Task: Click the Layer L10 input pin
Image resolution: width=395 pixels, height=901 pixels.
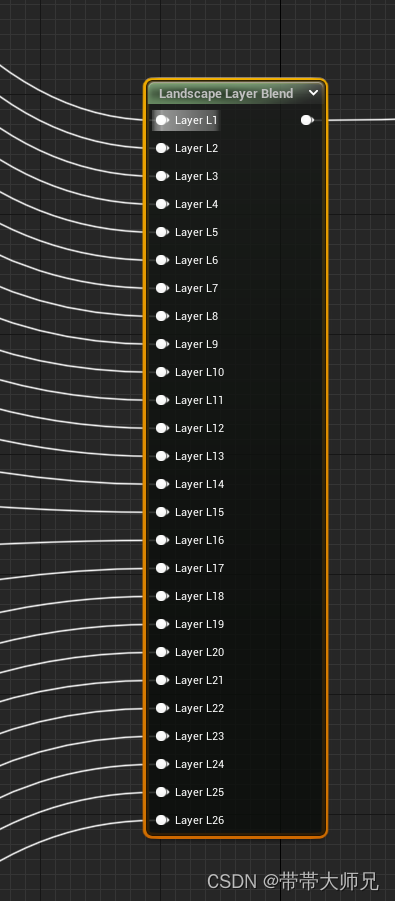Action: pos(162,372)
